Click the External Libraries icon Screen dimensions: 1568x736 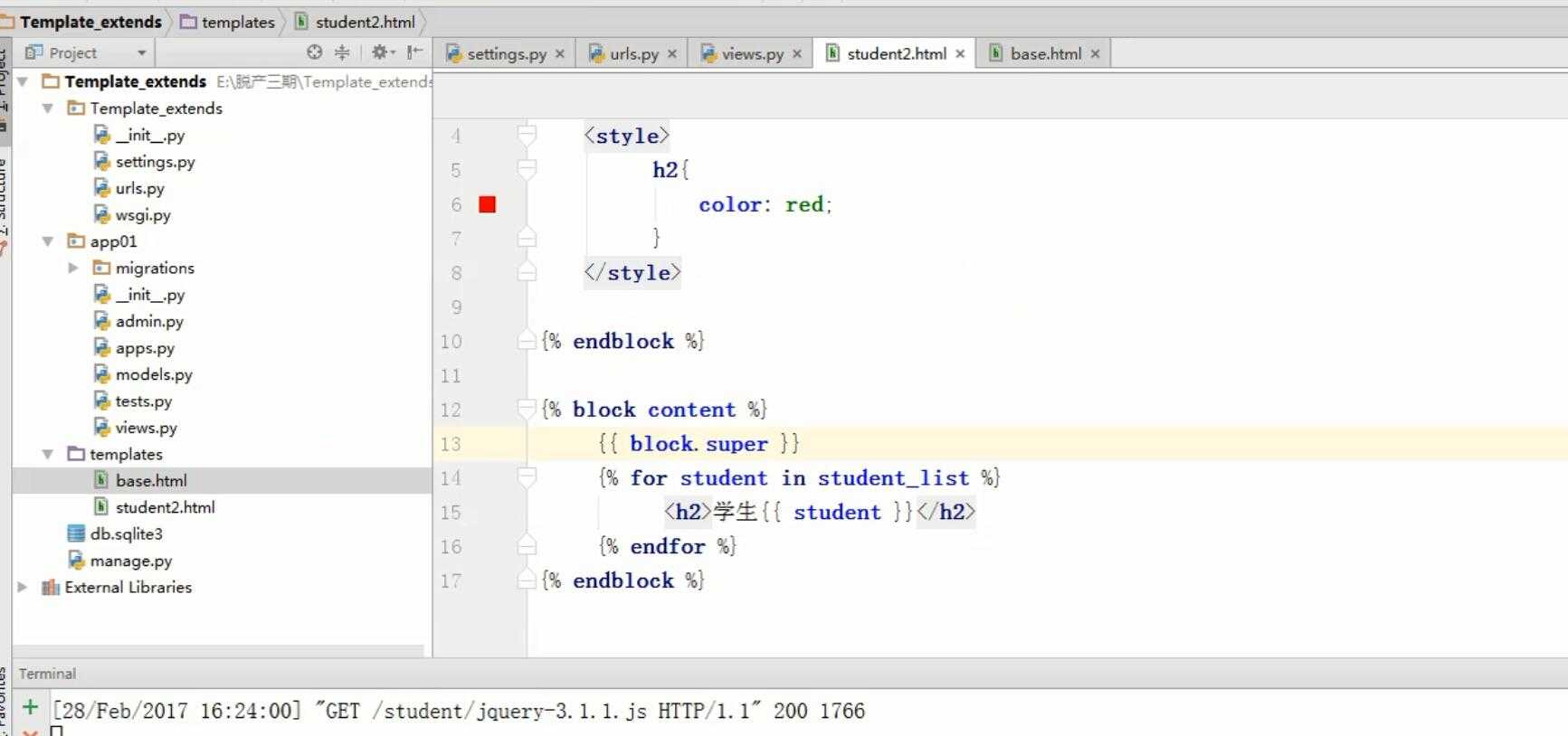tap(51, 588)
